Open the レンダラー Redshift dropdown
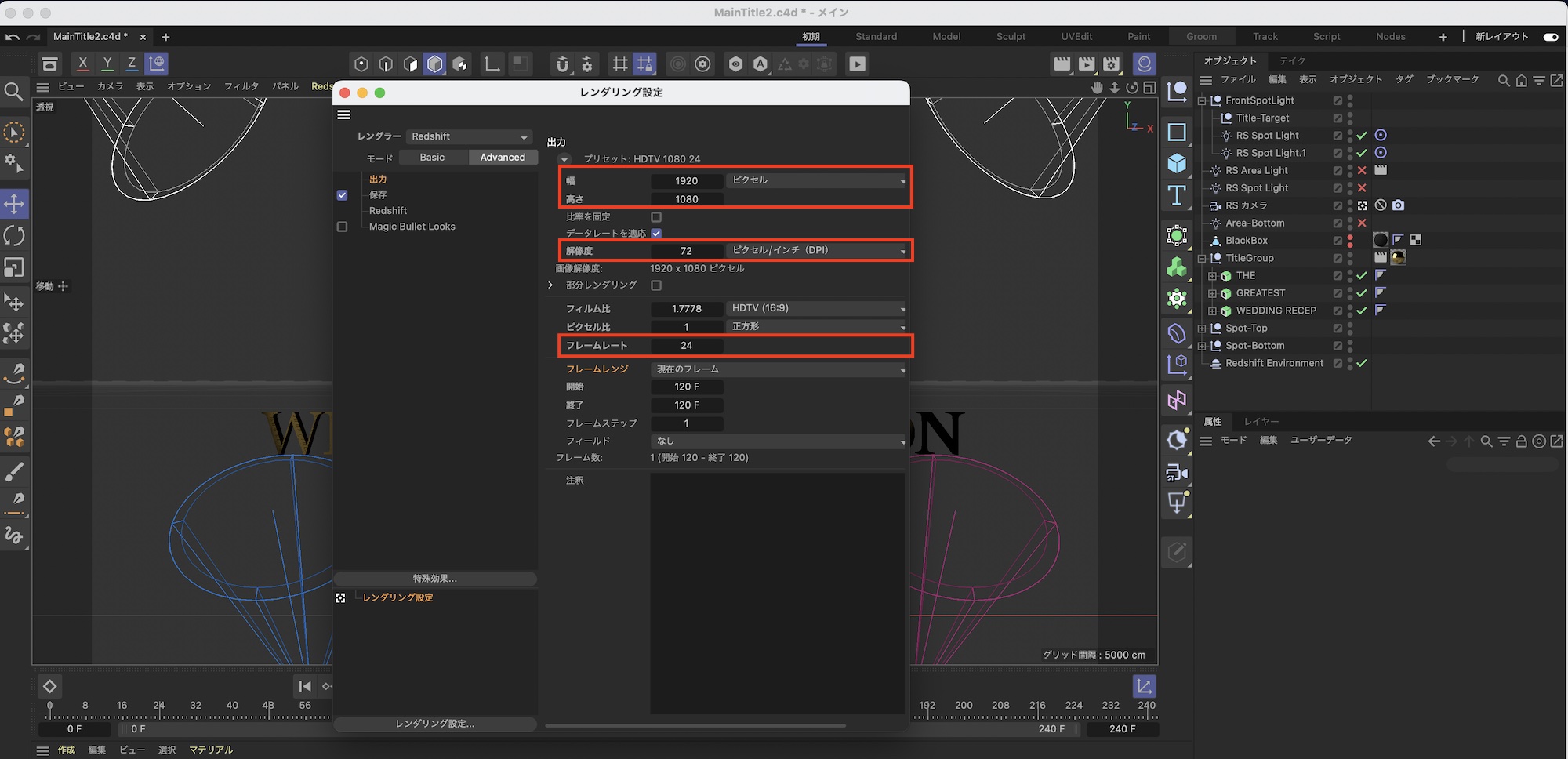1568x759 pixels. (469, 136)
